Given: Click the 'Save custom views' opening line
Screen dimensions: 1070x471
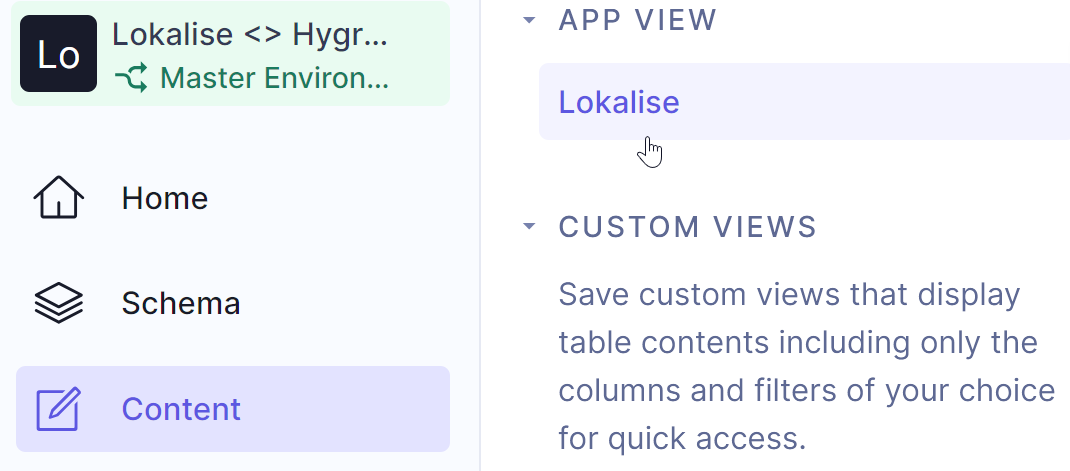Looking at the screenshot, I should pyautogui.click(x=789, y=295).
